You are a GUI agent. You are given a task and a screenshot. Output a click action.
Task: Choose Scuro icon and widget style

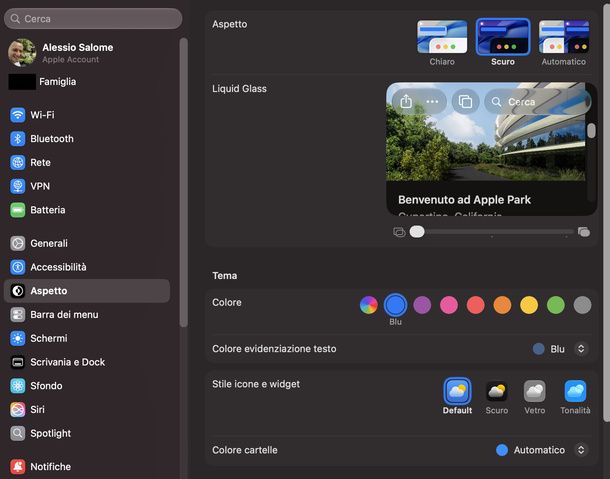497,396
